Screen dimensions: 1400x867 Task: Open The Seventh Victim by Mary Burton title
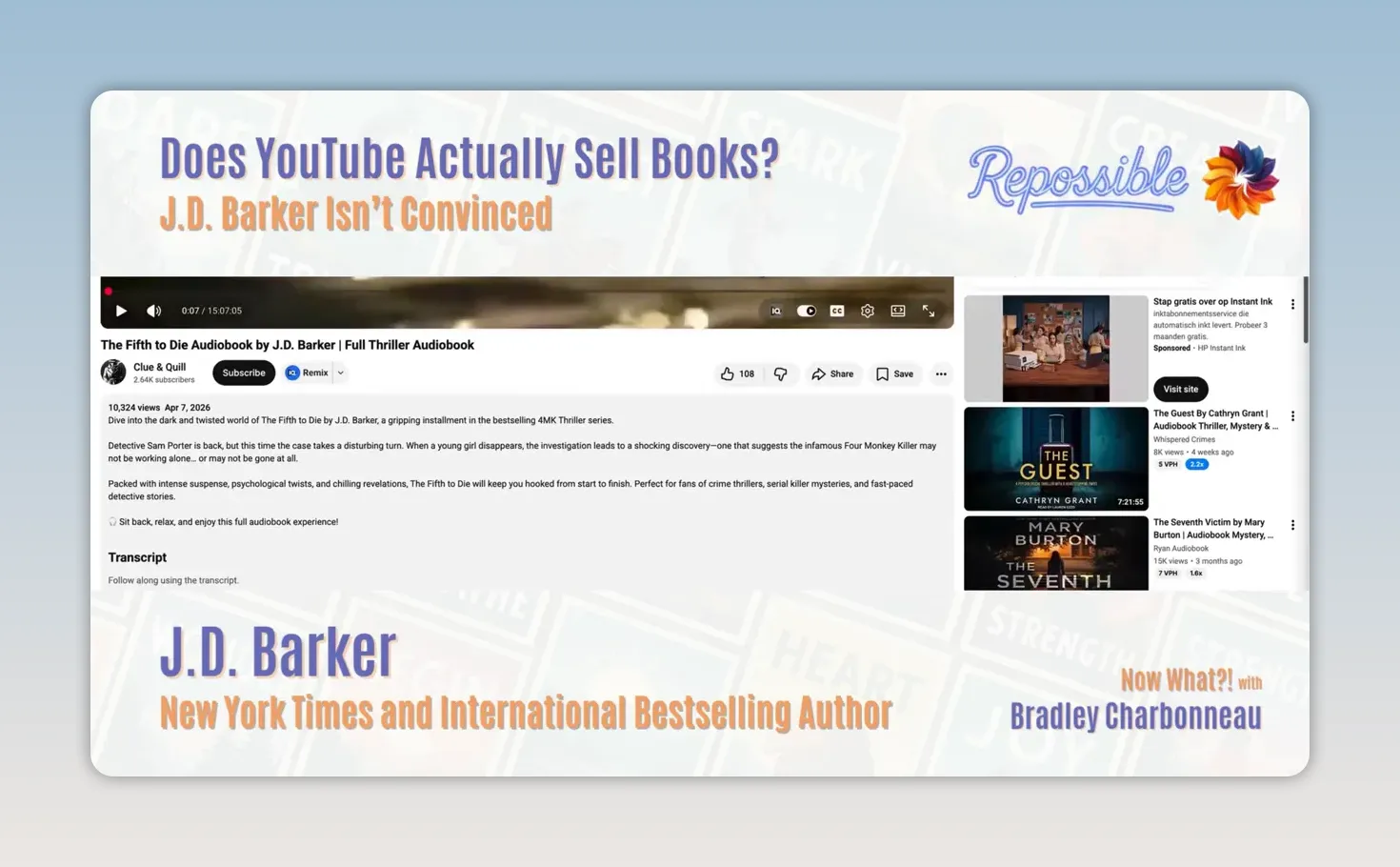pyautogui.click(x=1213, y=528)
